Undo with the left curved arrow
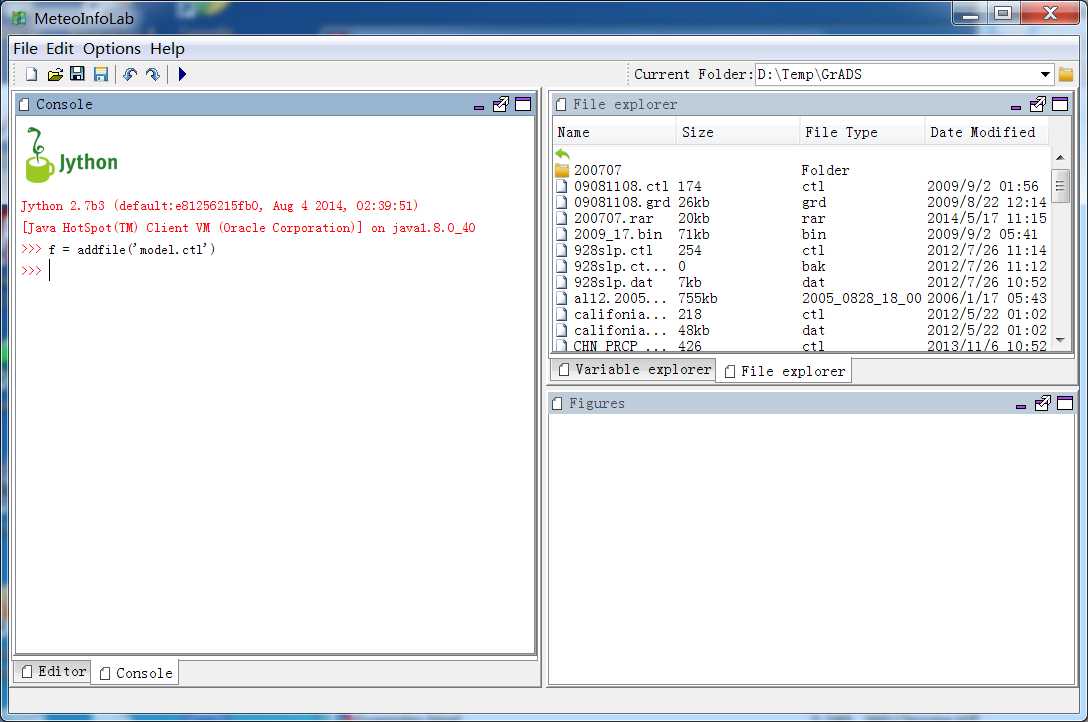The height and width of the screenshot is (722, 1088). pyautogui.click(x=130, y=74)
